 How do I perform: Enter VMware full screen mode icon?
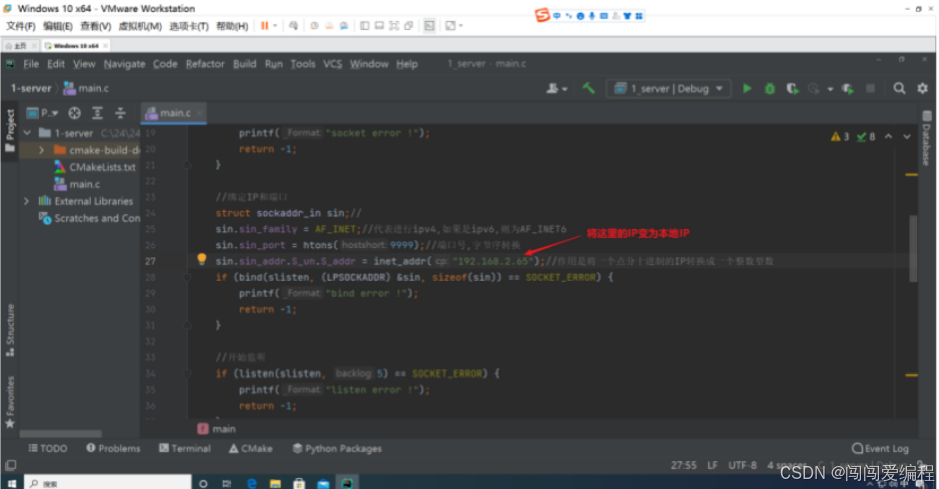point(394,26)
